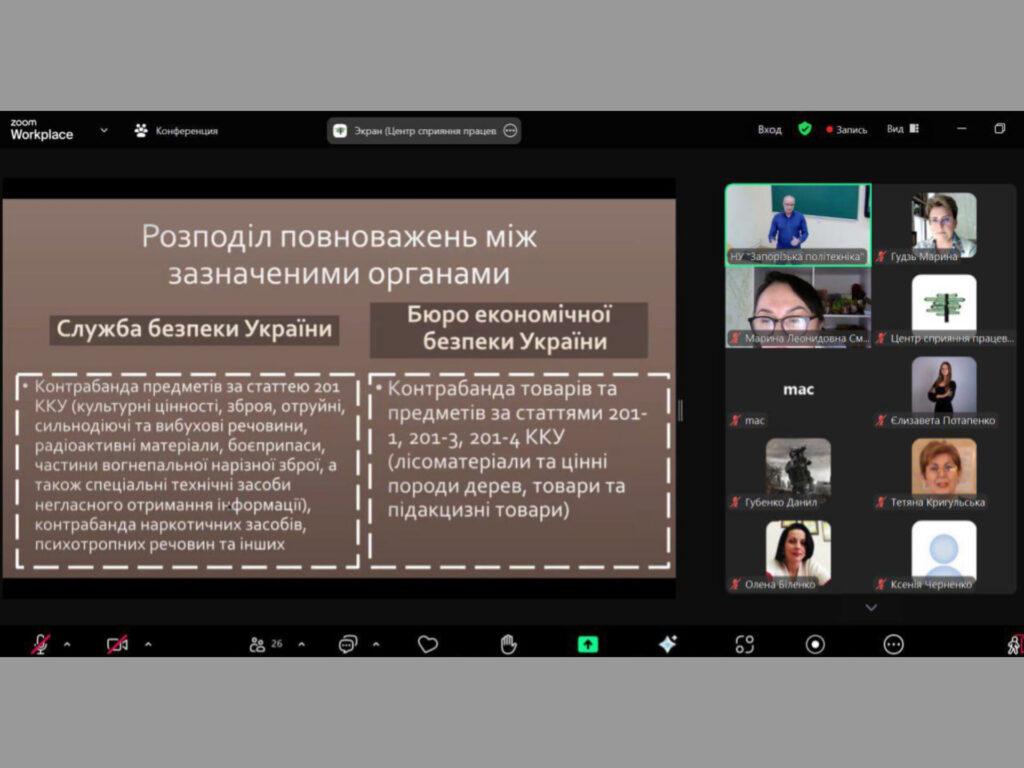This screenshot has width=1024, height=768.
Task: Open the Конференция meeting info menu
Action: 176,131
